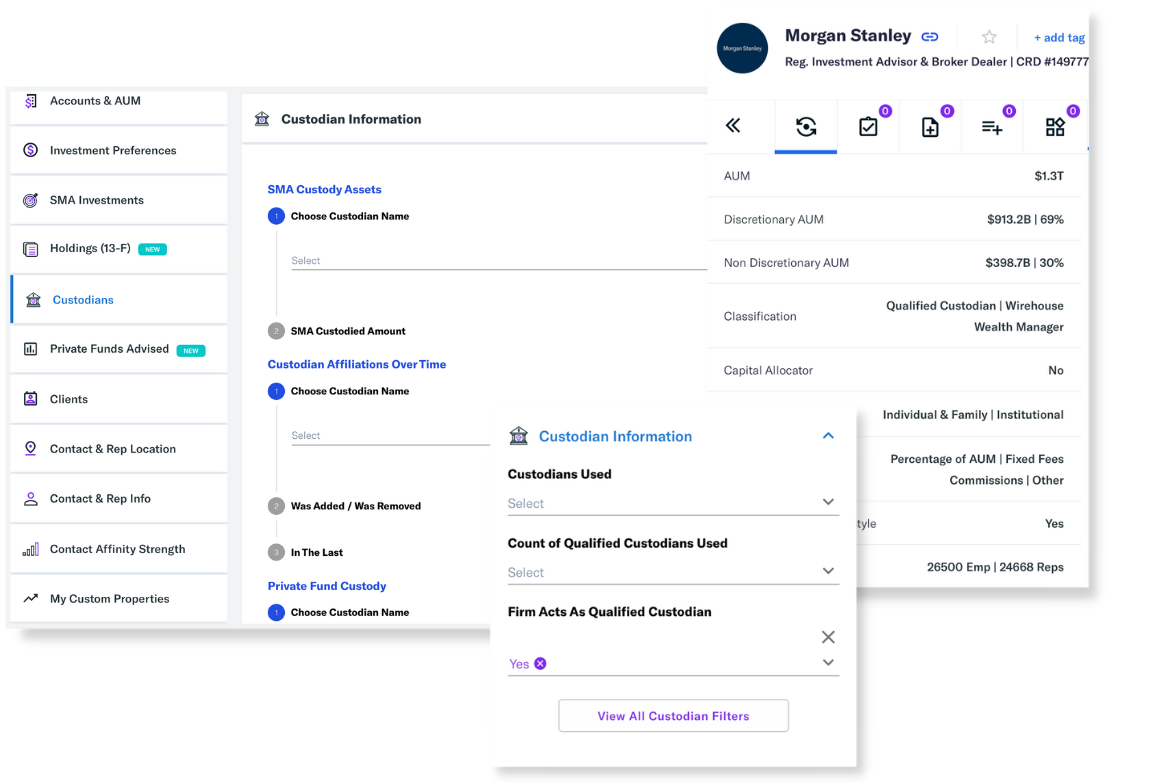Collapse the Custodian Information popup section

[x=828, y=436]
